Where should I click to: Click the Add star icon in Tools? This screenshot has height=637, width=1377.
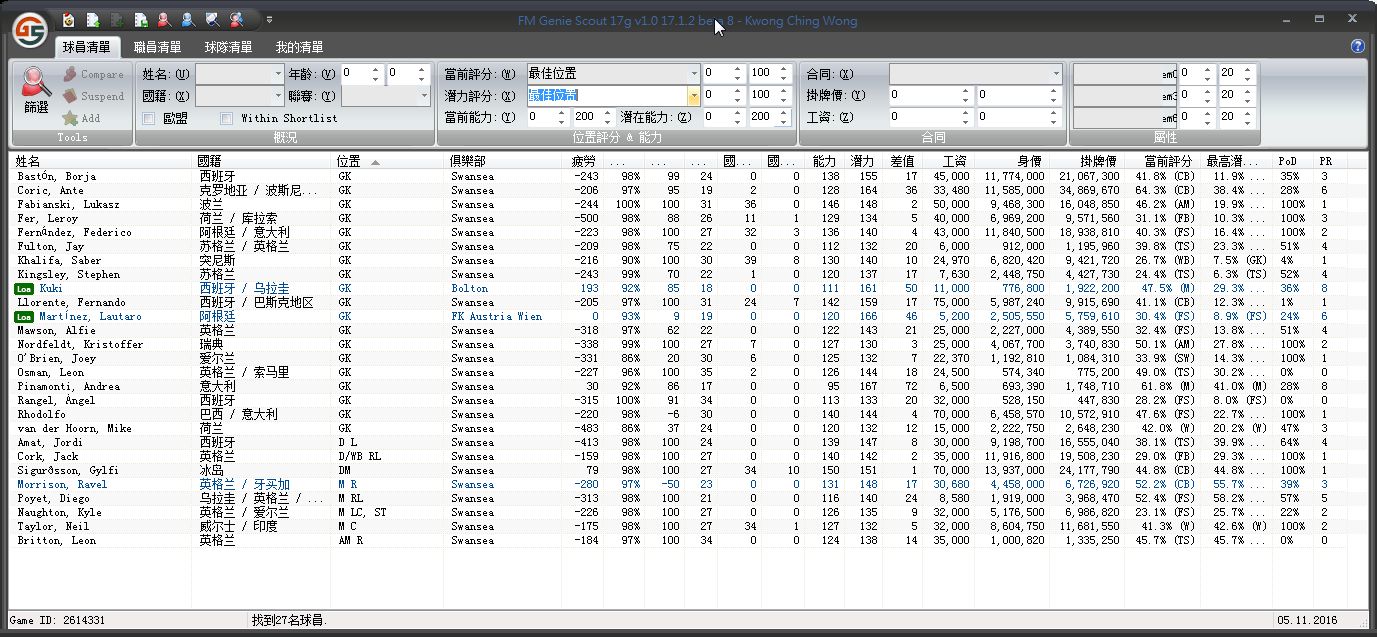pos(70,118)
